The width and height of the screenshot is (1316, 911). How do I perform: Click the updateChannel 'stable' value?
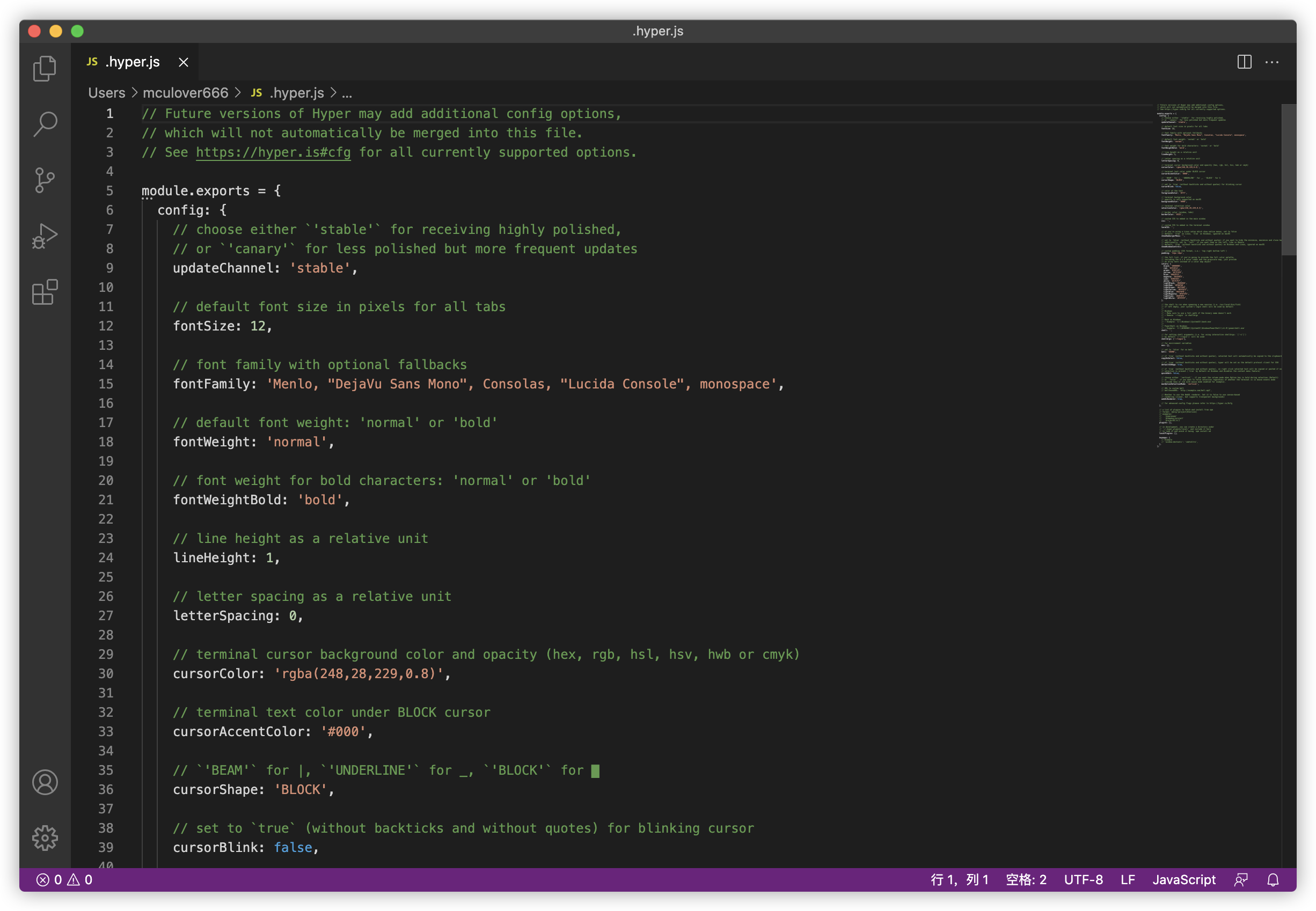click(320, 268)
